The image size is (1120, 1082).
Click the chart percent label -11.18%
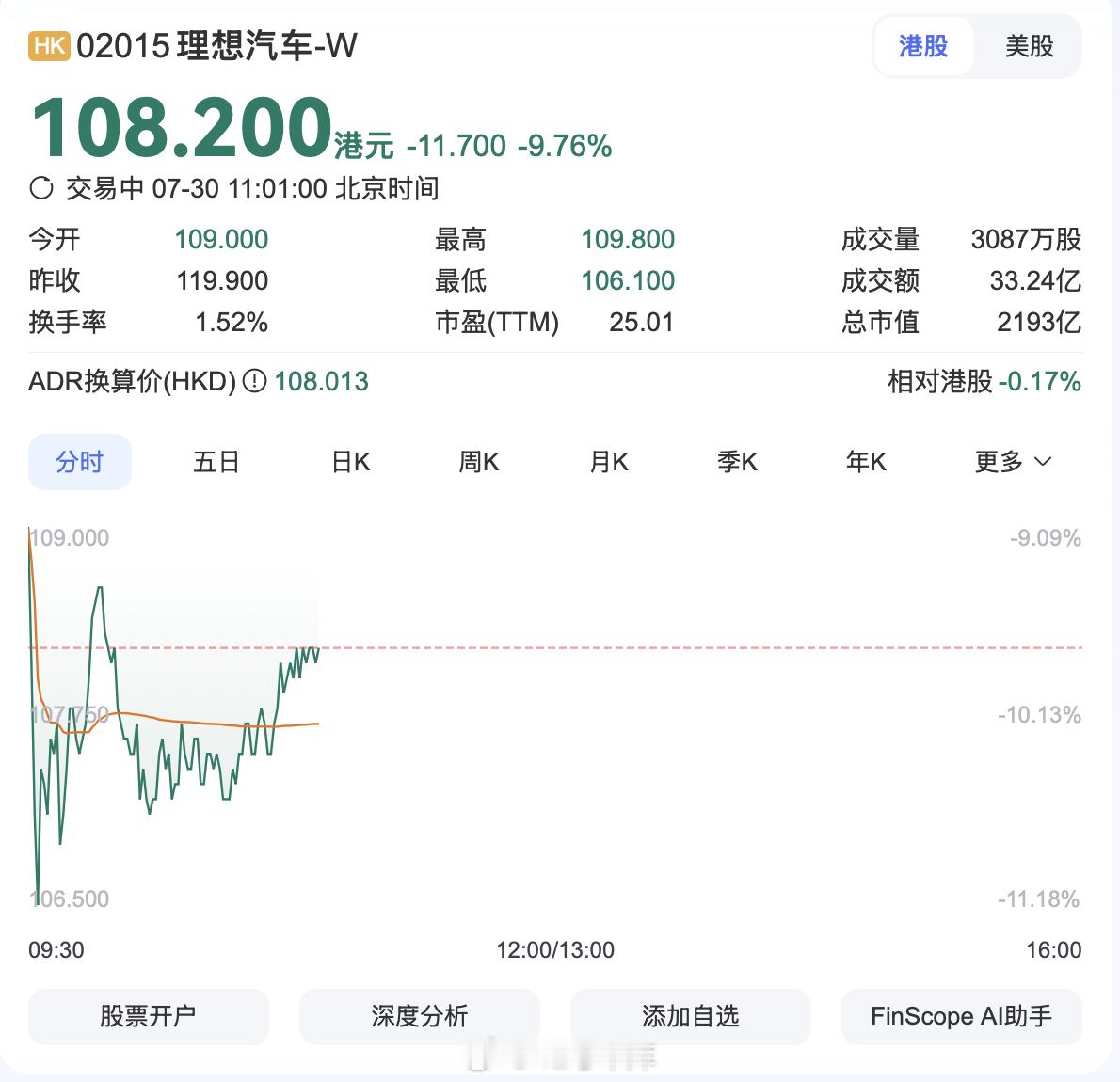pyautogui.click(x=1038, y=899)
